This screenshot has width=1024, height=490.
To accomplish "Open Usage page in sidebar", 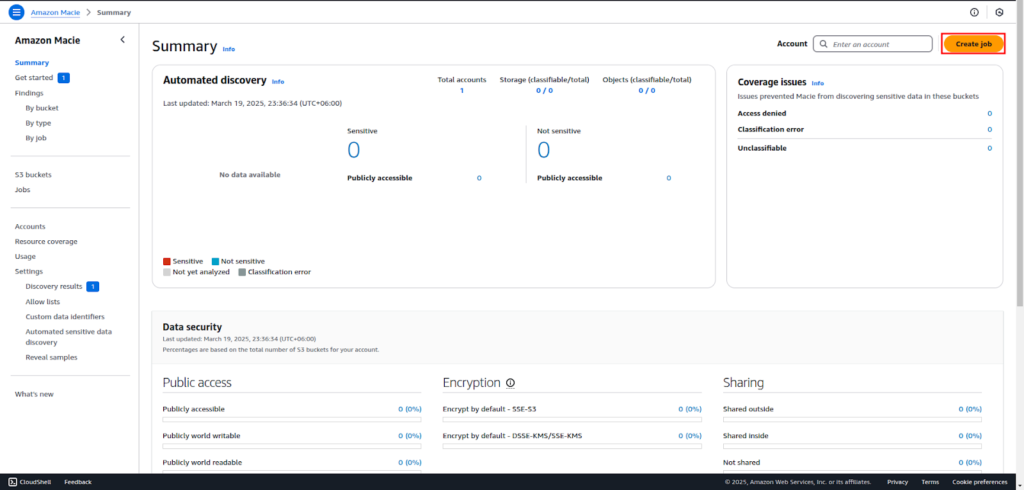I will point(25,256).
